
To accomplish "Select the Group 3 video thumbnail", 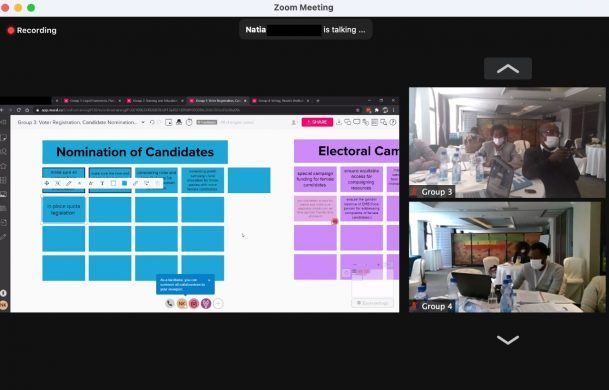I will [x=507, y=142].
